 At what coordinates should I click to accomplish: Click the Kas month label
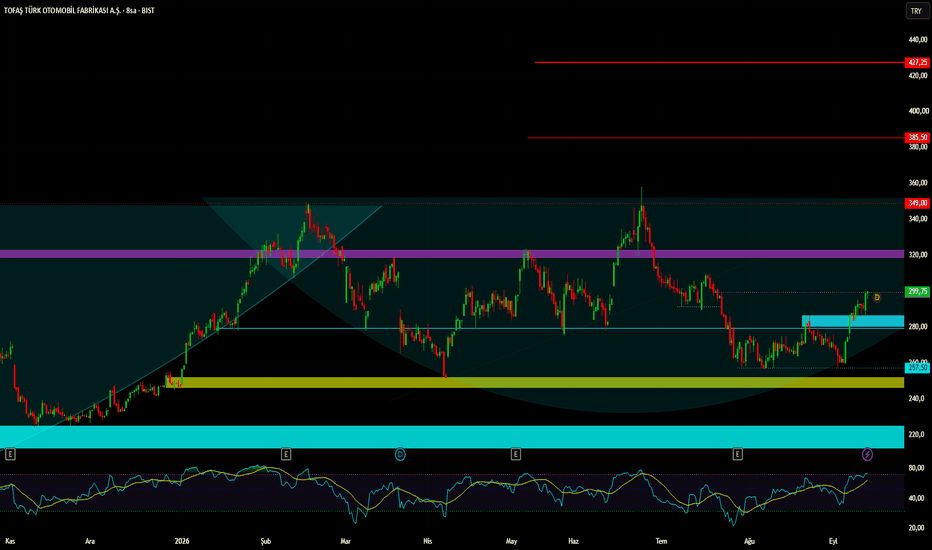pos(10,541)
